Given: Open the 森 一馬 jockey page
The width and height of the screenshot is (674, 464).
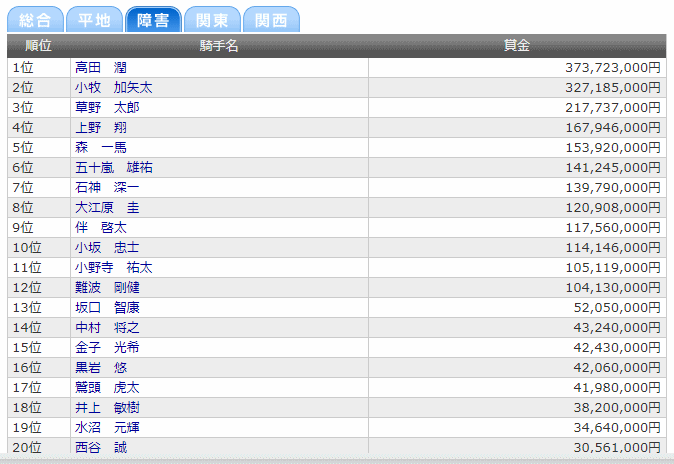Looking at the screenshot, I should pyautogui.click(x=101, y=148).
